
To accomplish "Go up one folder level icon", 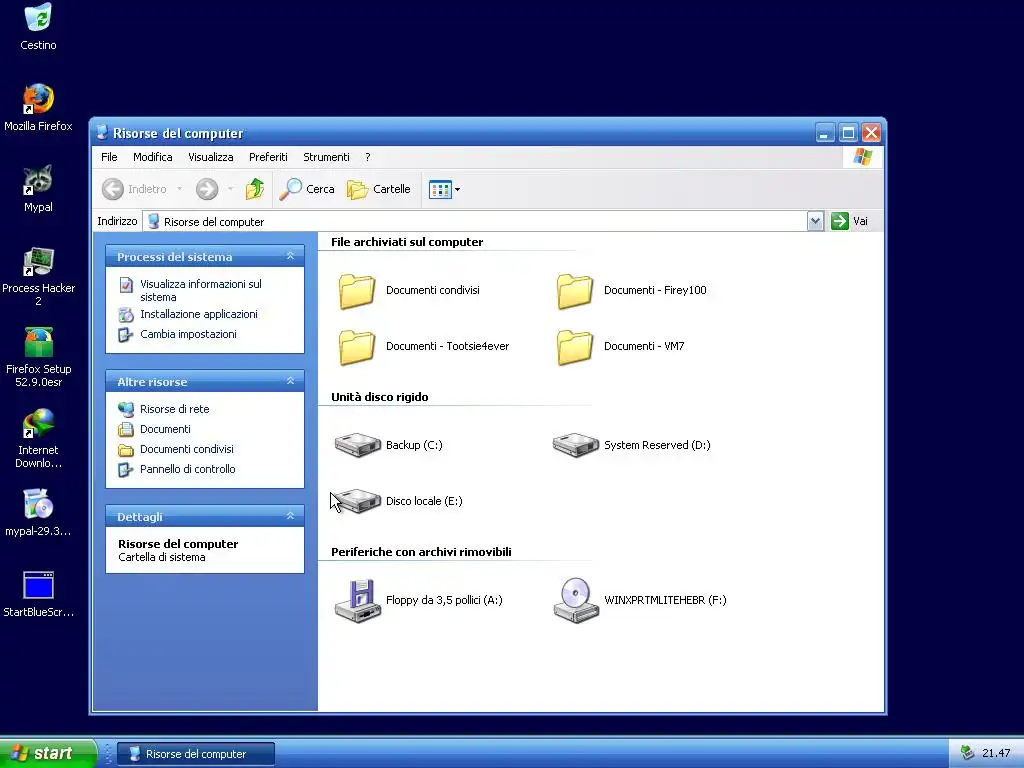I will pos(255,189).
